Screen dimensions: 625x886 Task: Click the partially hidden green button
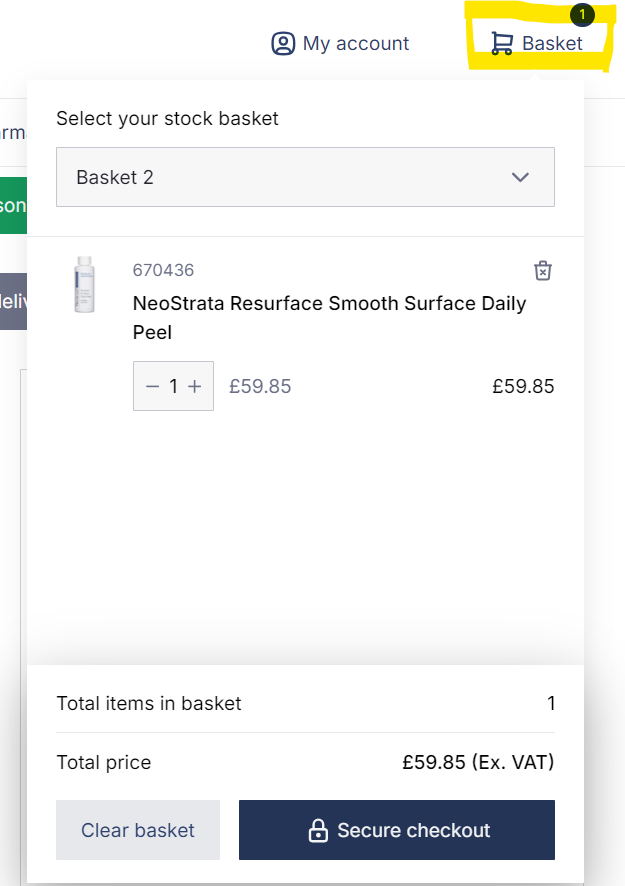point(14,205)
